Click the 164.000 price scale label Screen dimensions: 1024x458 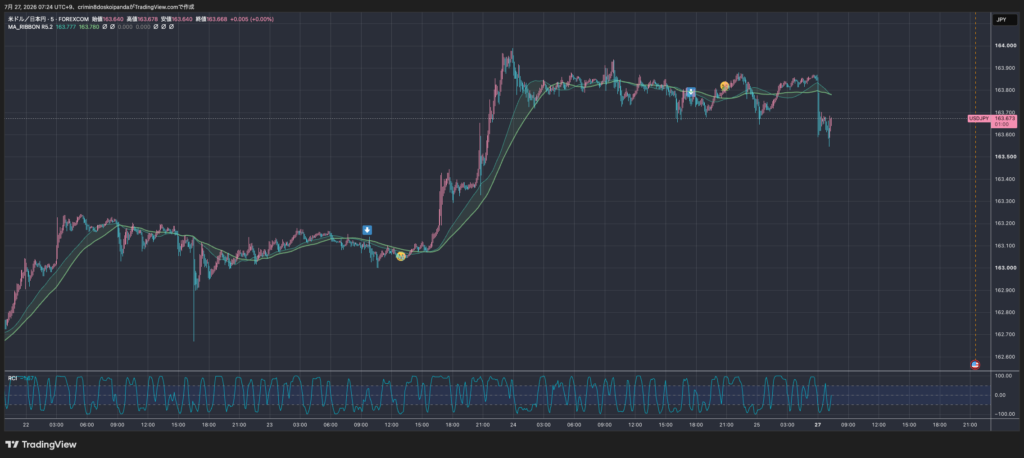point(1006,46)
